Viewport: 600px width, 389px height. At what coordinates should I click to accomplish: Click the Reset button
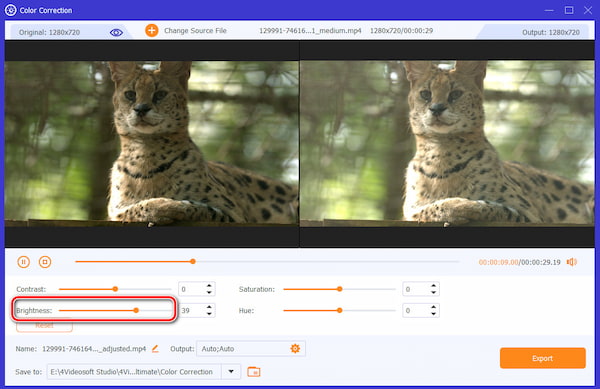[x=44, y=326]
